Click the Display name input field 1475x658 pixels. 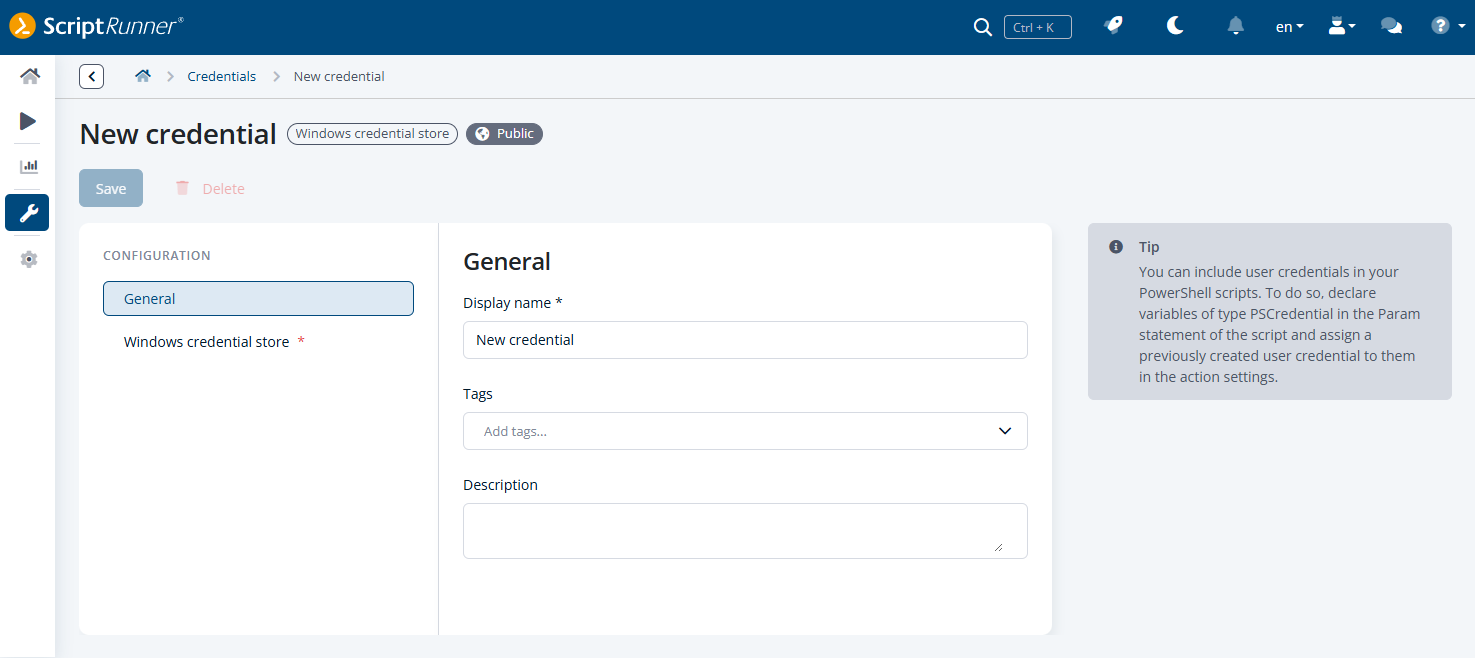click(745, 340)
